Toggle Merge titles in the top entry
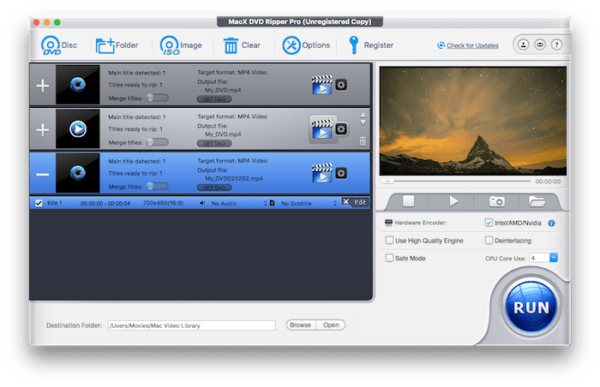The width and height of the screenshot is (600, 387). coord(157,98)
